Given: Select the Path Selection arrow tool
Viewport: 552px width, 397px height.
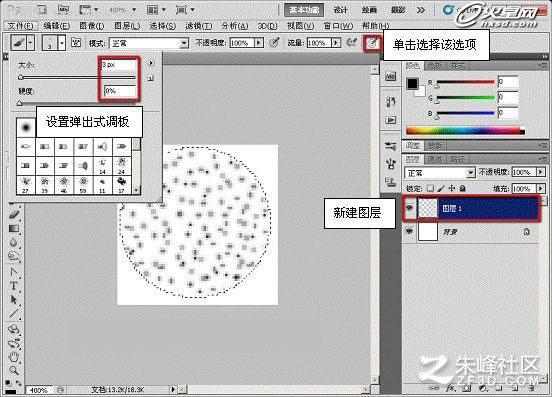Looking at the screenshot, I should (x=14, y=300).
